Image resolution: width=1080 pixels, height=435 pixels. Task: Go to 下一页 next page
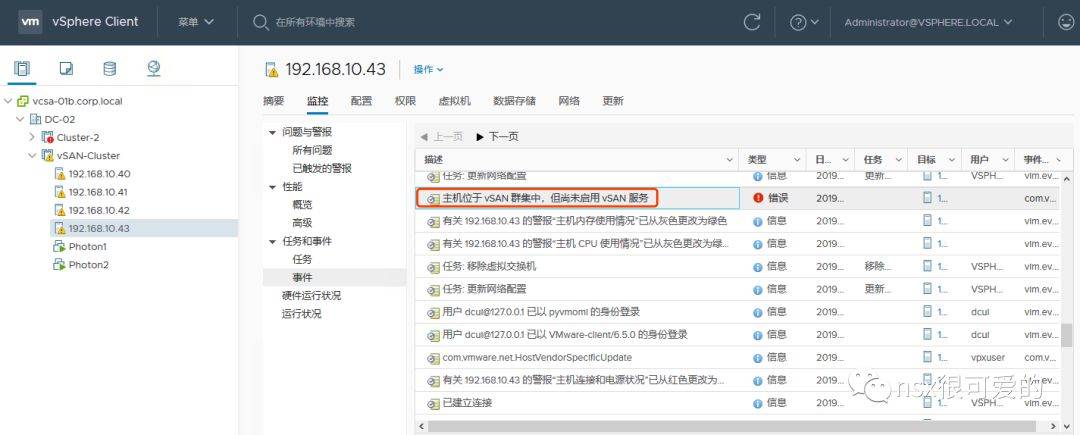tap(497, 136)
